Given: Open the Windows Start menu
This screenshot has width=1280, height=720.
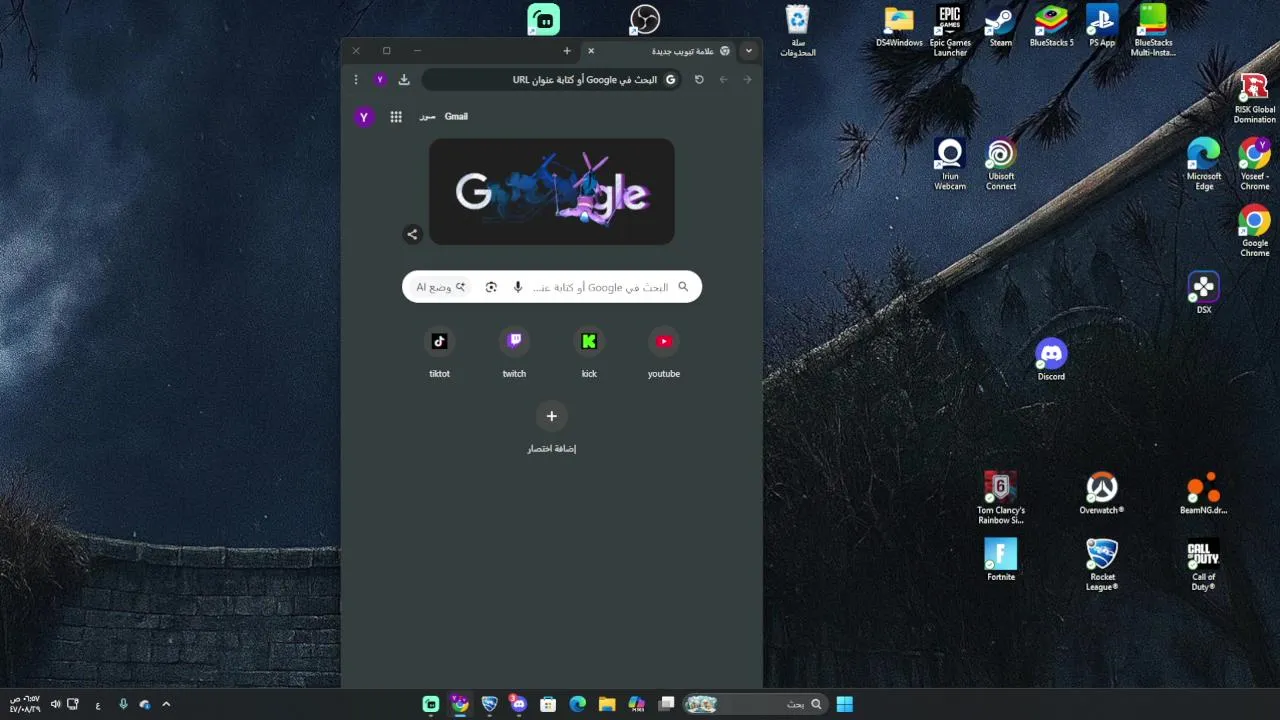Looking at the screenshot, I should click(x=845, y=704).
